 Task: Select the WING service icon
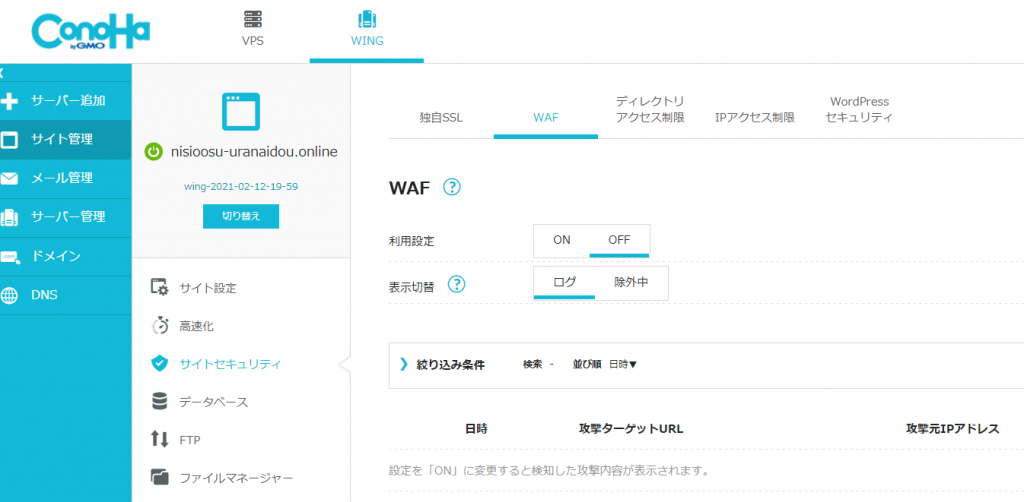pos(367,20)
